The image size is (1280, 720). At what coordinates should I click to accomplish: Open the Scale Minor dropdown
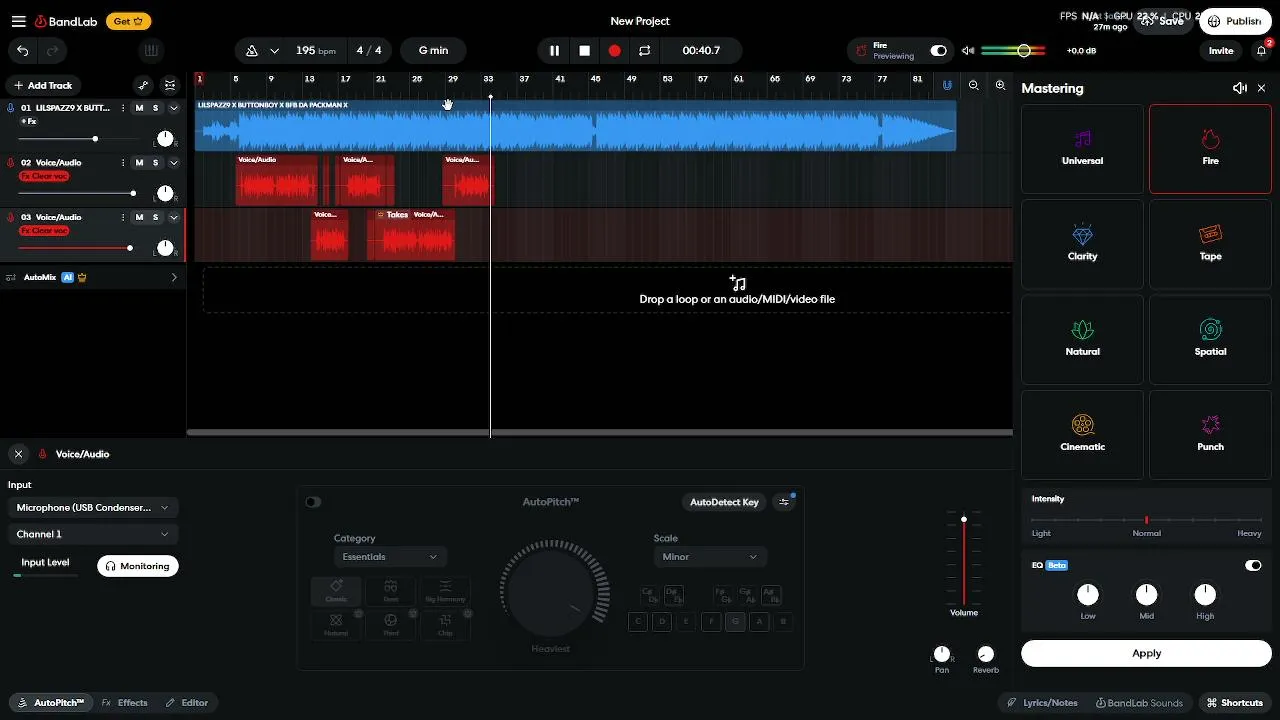click(709, 557)
